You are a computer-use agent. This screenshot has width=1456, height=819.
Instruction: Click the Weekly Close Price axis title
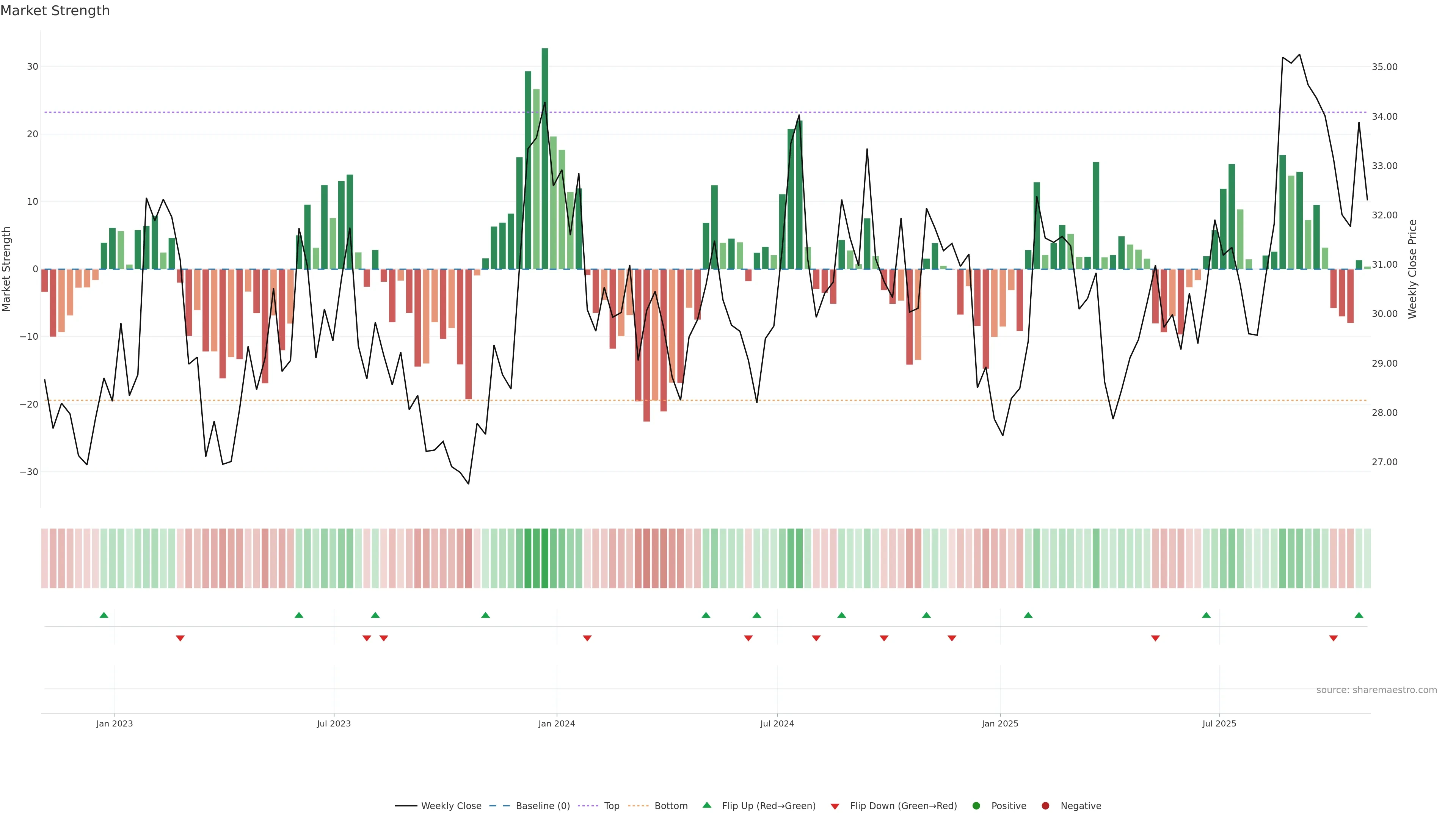tap(1412, 269)
